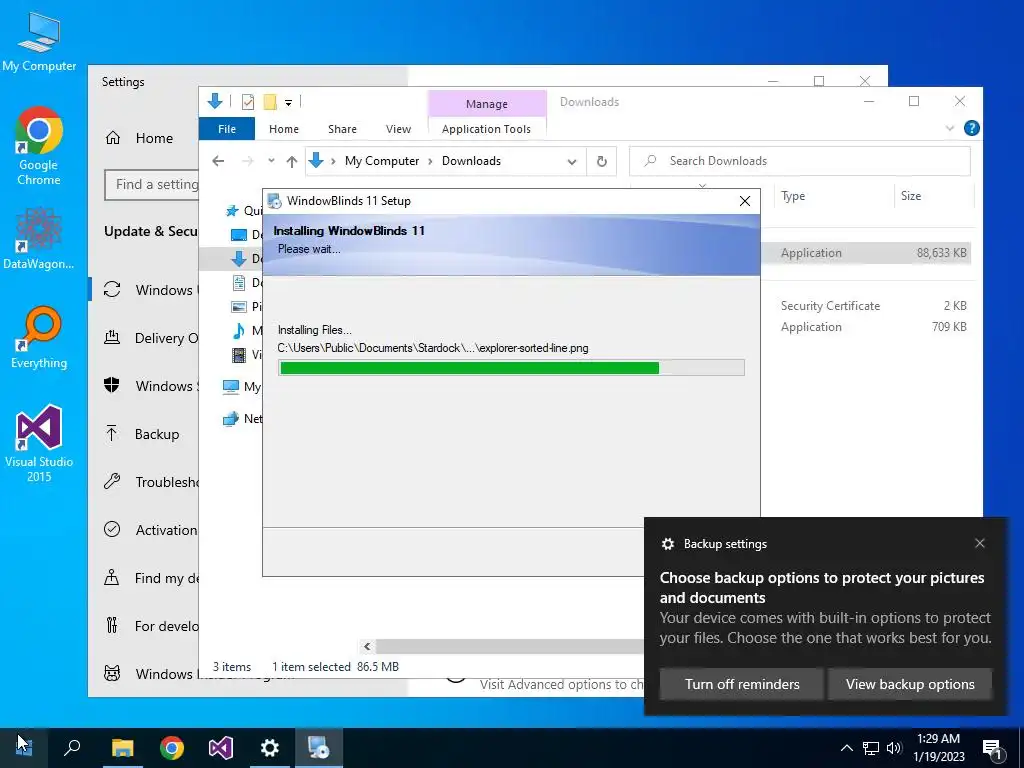This screenshot has height=768, width=1024.
Task: Open the Google Chrome desktop shortcut
Action: click(x=39, y=146)
